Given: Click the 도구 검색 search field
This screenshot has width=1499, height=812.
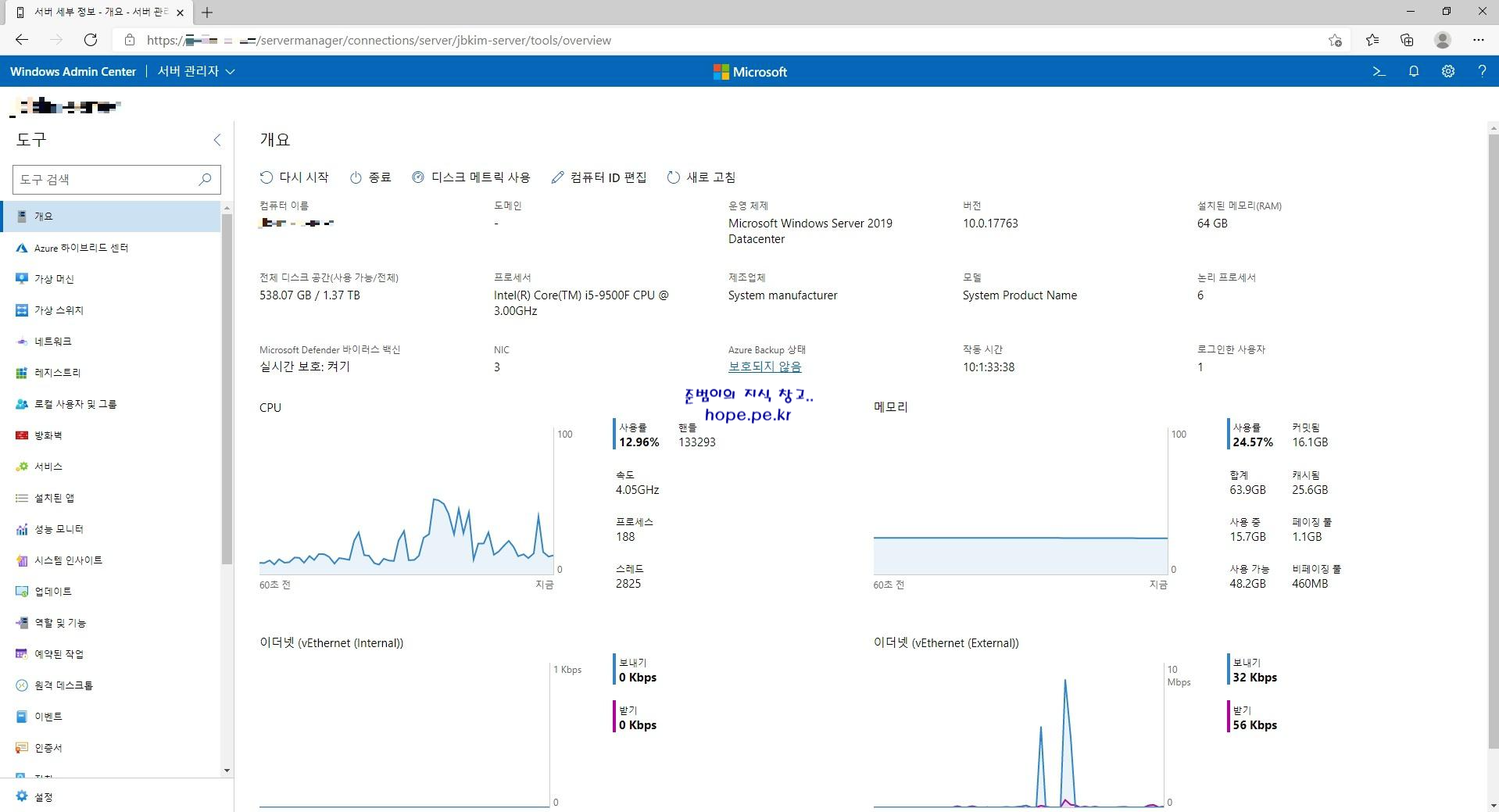Looking at the screenshot, I should 116,179.
